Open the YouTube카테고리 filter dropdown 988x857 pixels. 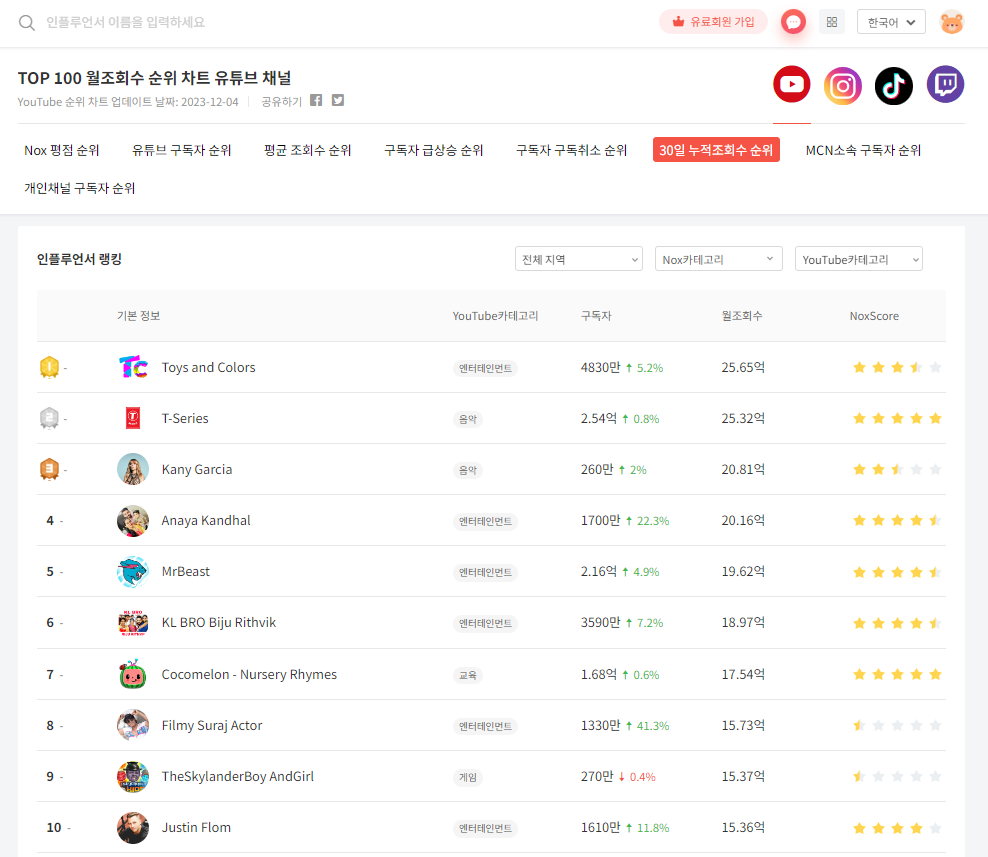(858, 259)
